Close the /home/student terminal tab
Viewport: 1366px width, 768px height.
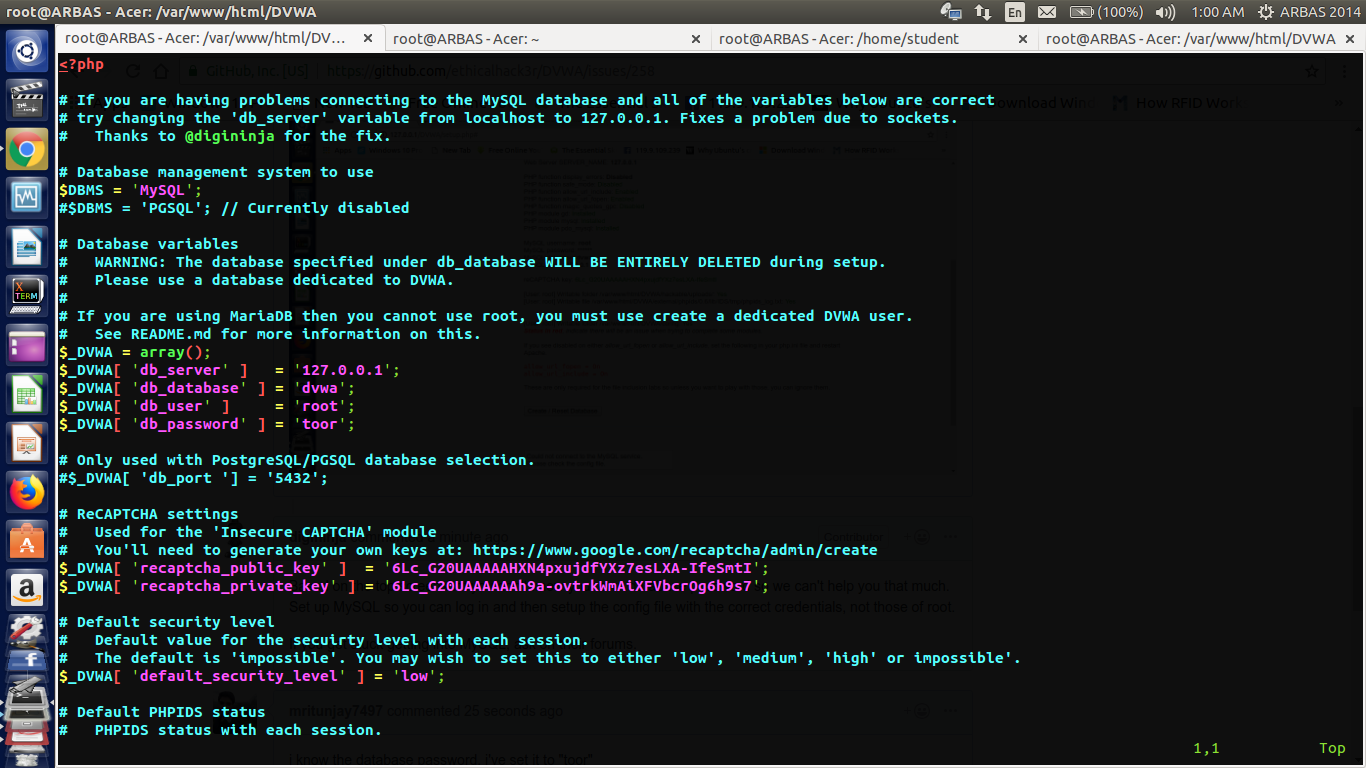[1022, 39]
